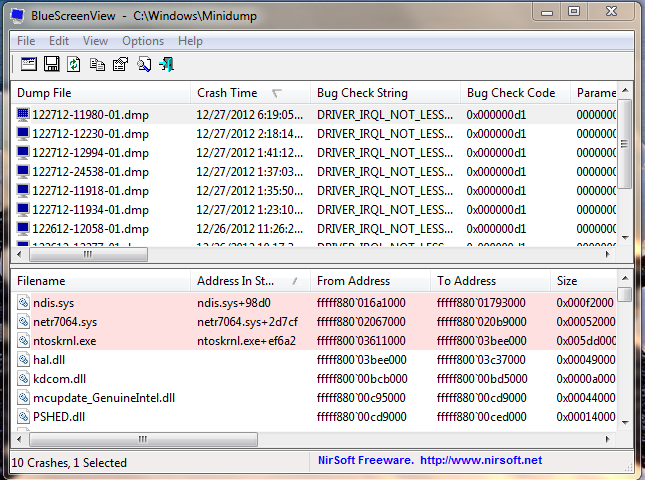Image resolution: width=645 pixels, height=480 pixels.
Task: Click address netr7064.sys+2d7cf
Action: click(247, 322)
